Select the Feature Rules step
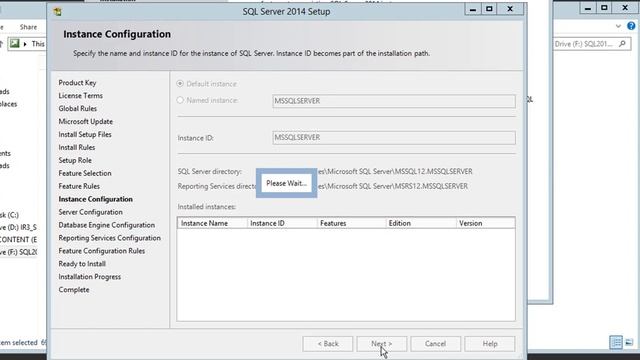This screenshot has width=640, height=360. (x=79, y=186)
